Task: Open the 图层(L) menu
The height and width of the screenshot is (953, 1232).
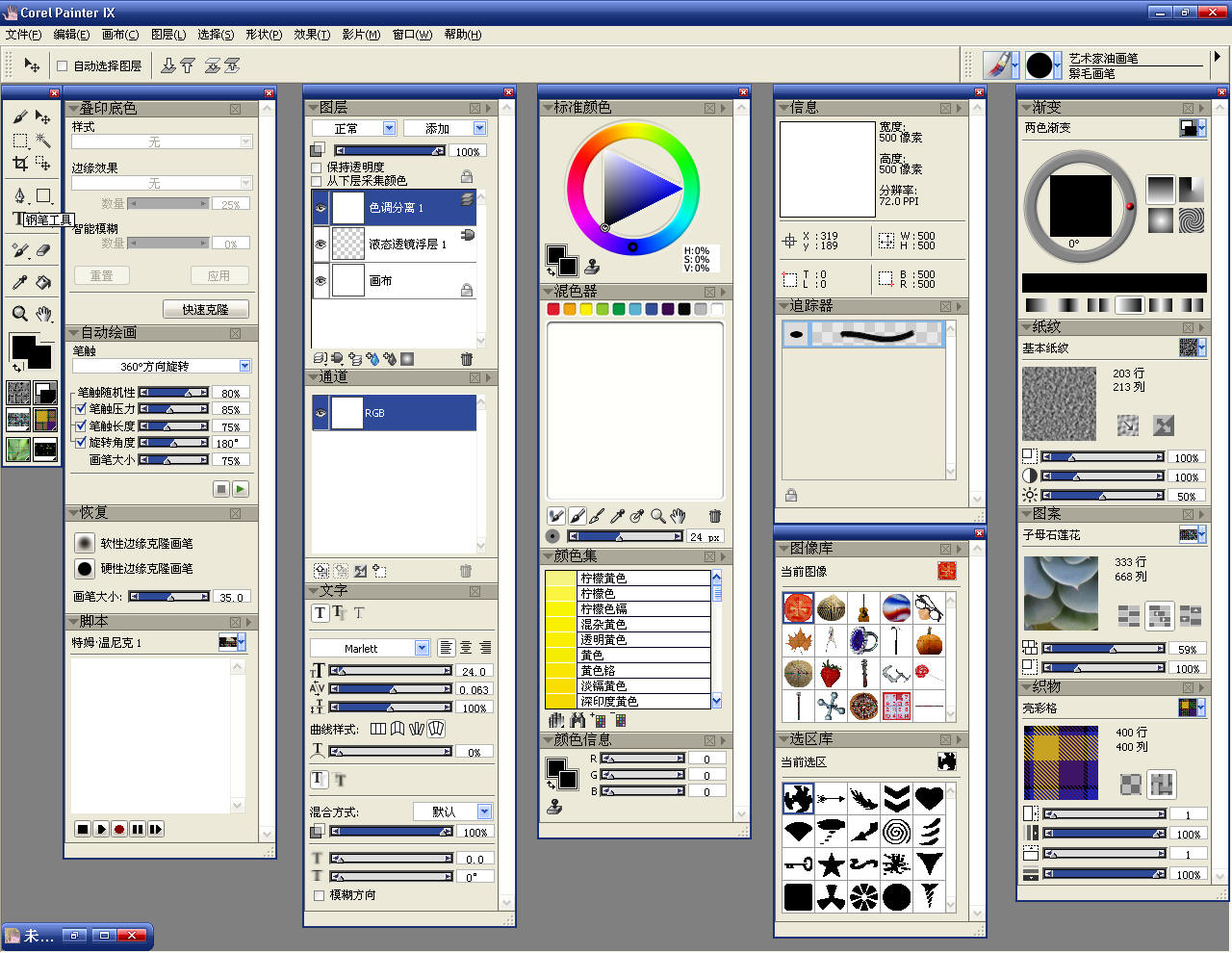Action: click(168, 35)
